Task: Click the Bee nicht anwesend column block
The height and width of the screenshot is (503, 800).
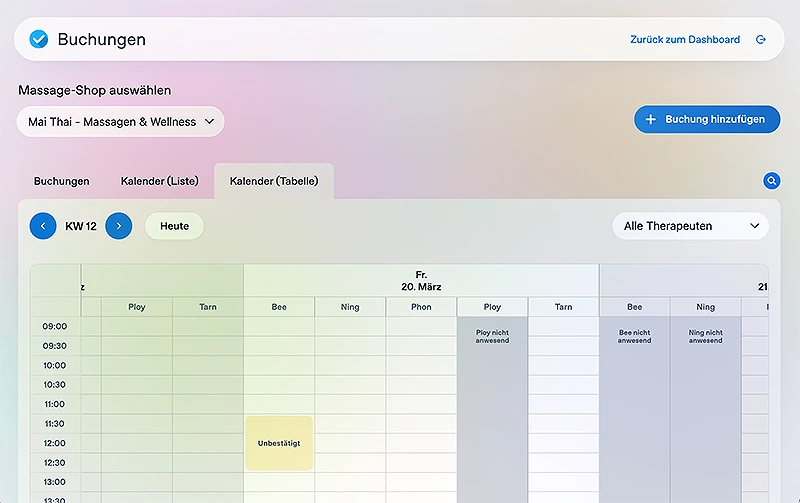Action: [x=634, y=400]
